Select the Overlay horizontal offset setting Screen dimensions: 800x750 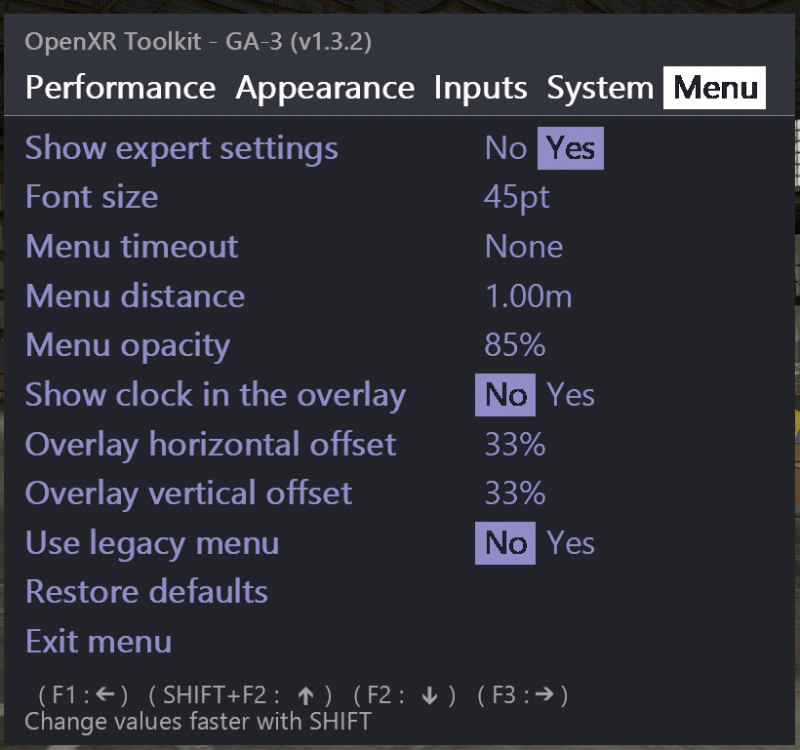click(210, 444)
